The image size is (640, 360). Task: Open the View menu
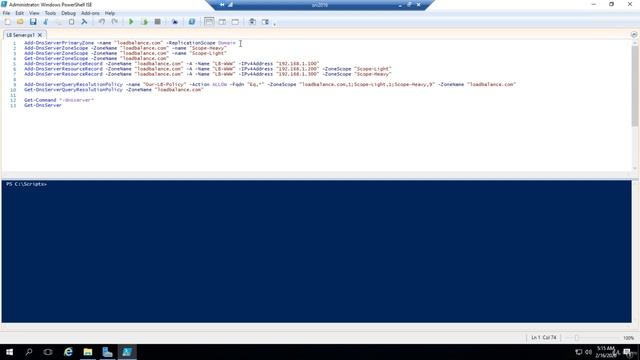click(x=34, y=13)
